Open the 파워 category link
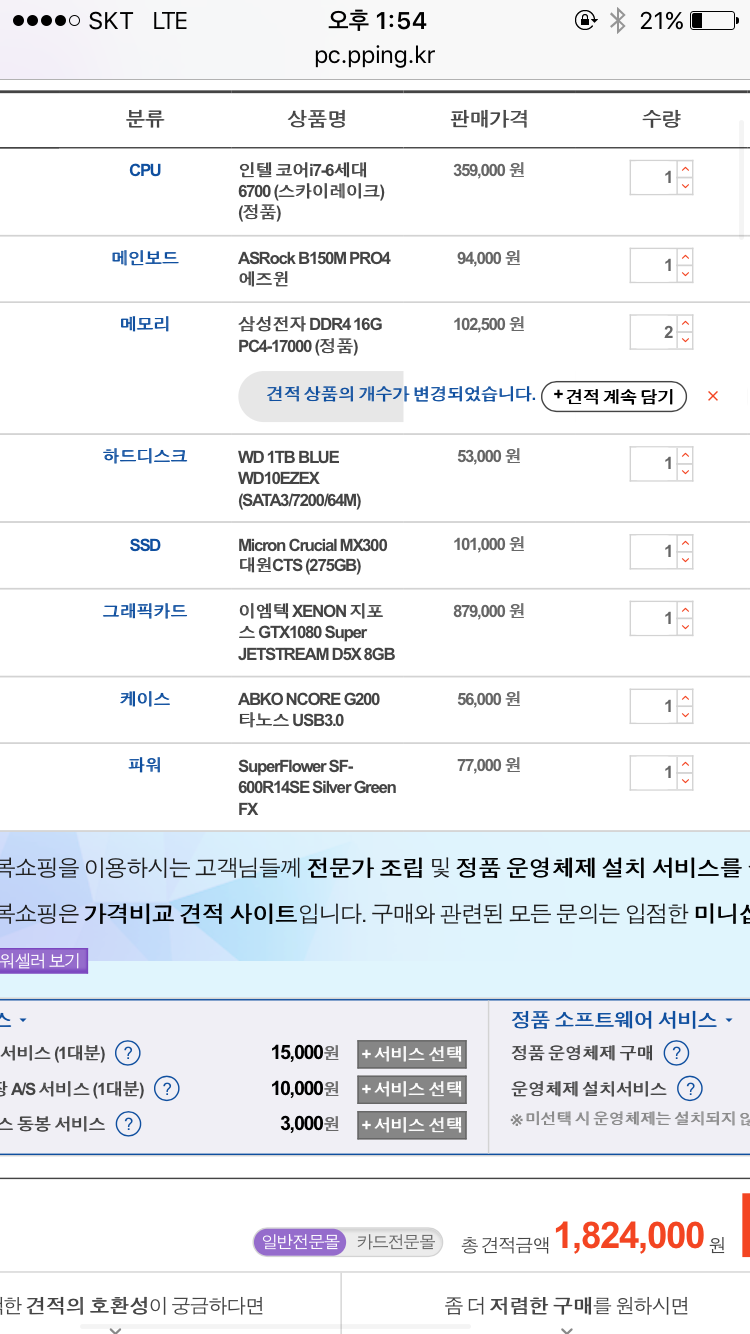The height and width of the screenshot is (1334, 750). (x=145, y=764)
